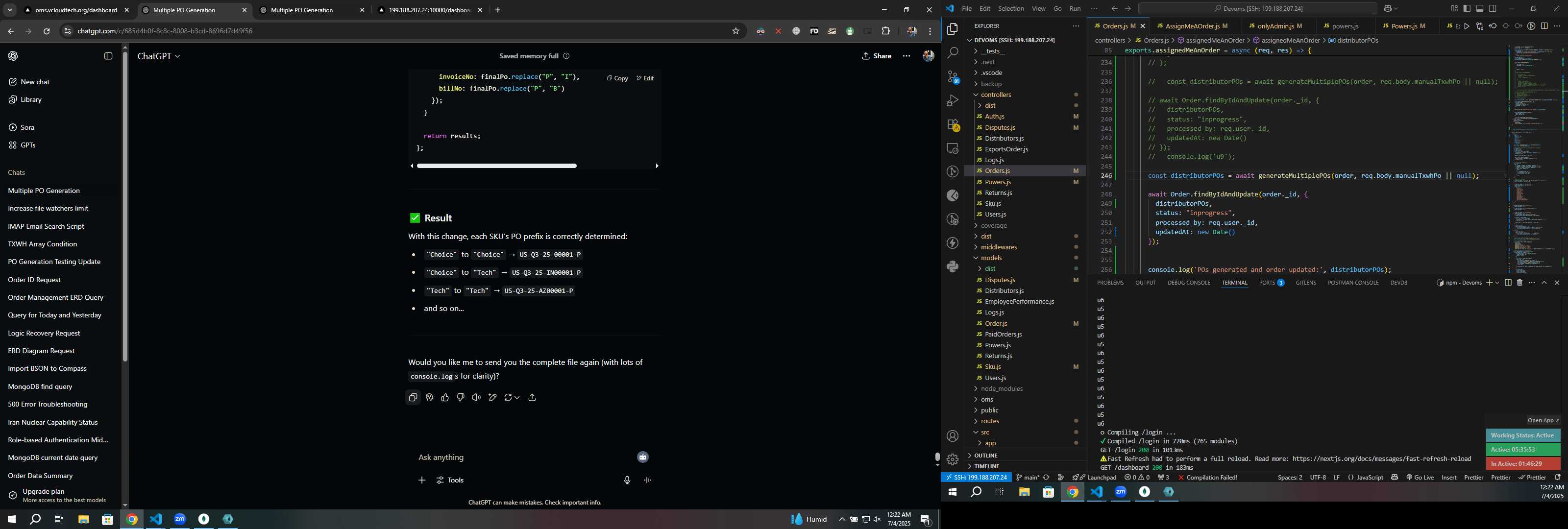
Task: Open the AssignMeAOrder.js editor tab
Action: click(x=1193, y=26)
